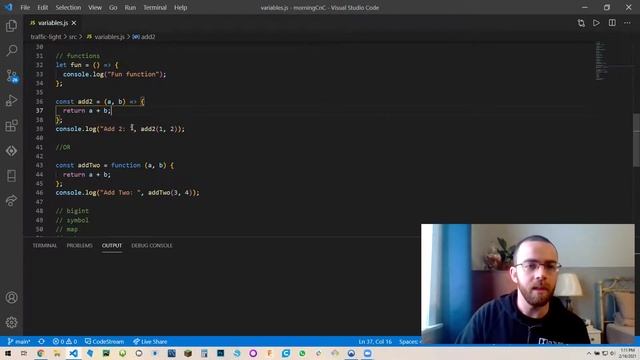Open WhatsApp from the taskbar
The image size is (640, 360).
[302, 353]
